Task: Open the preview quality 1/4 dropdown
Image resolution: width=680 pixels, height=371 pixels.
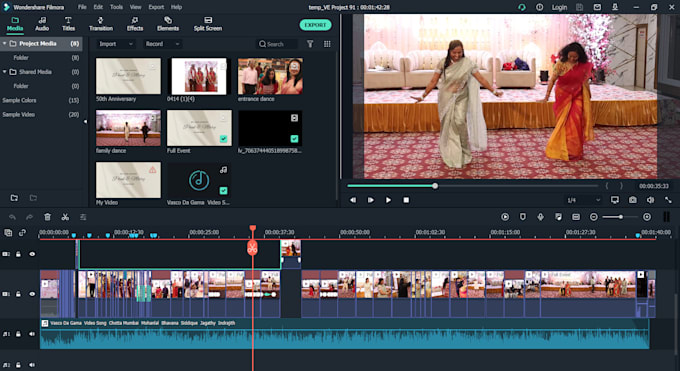Action: (x=583, y=200)
